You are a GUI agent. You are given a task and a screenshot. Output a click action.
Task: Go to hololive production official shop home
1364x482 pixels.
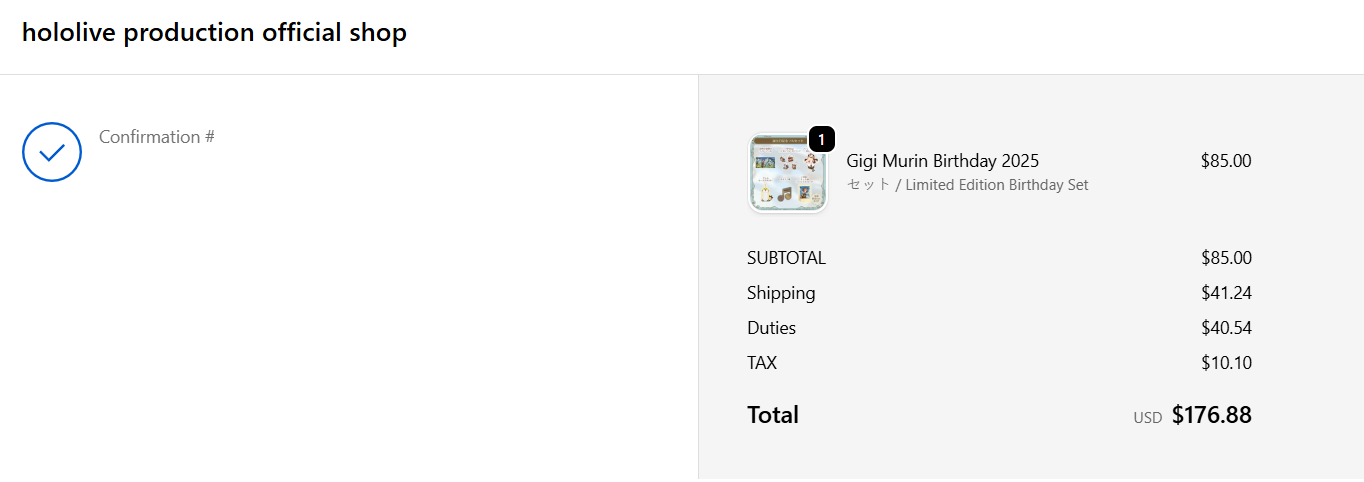(x=214, y=33)
